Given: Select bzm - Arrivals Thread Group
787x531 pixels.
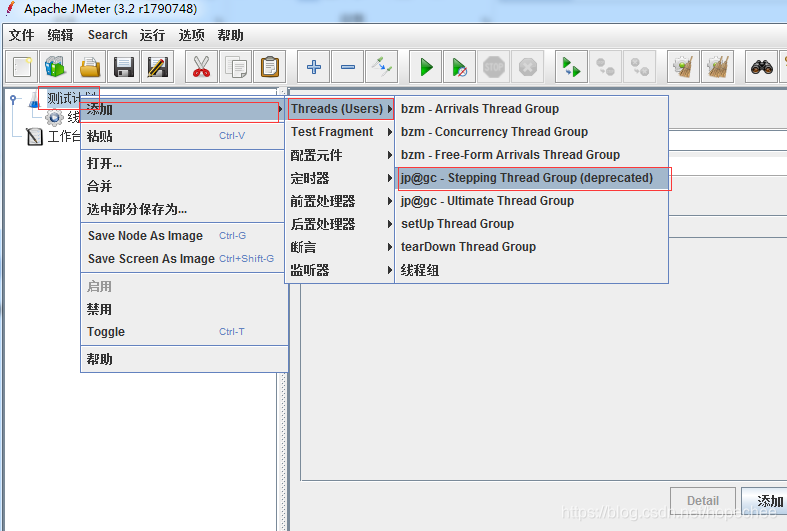Looking at the screenshot, I should [532, 109].
